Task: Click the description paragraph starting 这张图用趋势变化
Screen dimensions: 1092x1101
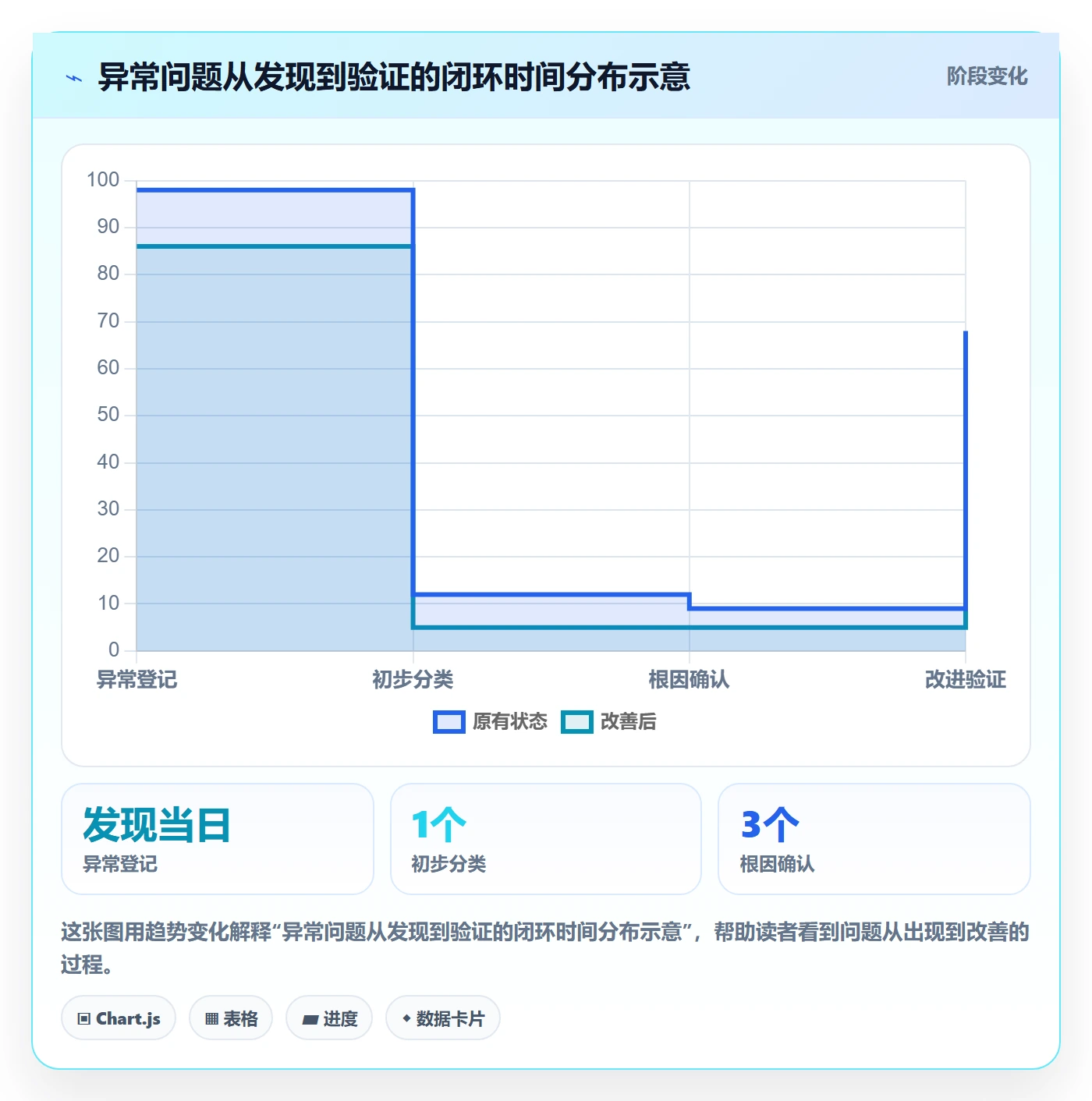Action: pyautogui.click(x=545, y=948)
